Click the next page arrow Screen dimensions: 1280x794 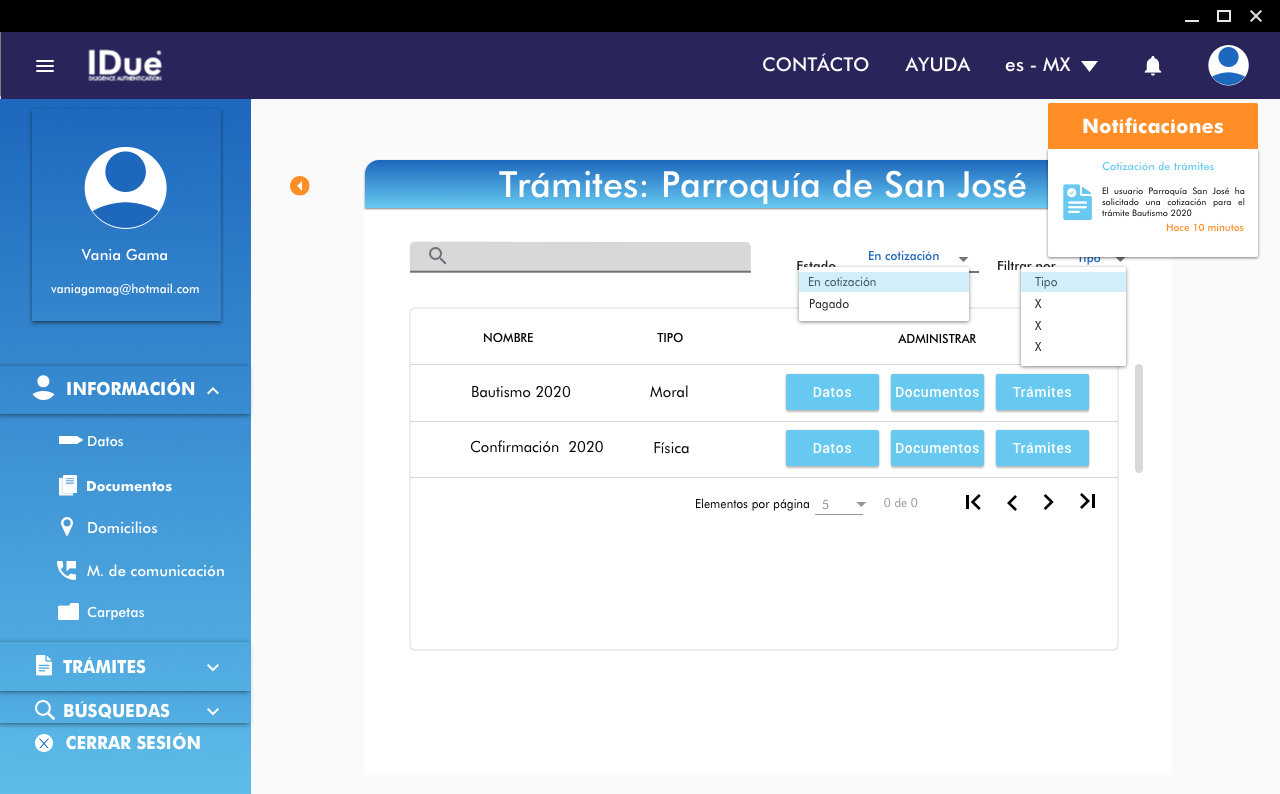1048,502
